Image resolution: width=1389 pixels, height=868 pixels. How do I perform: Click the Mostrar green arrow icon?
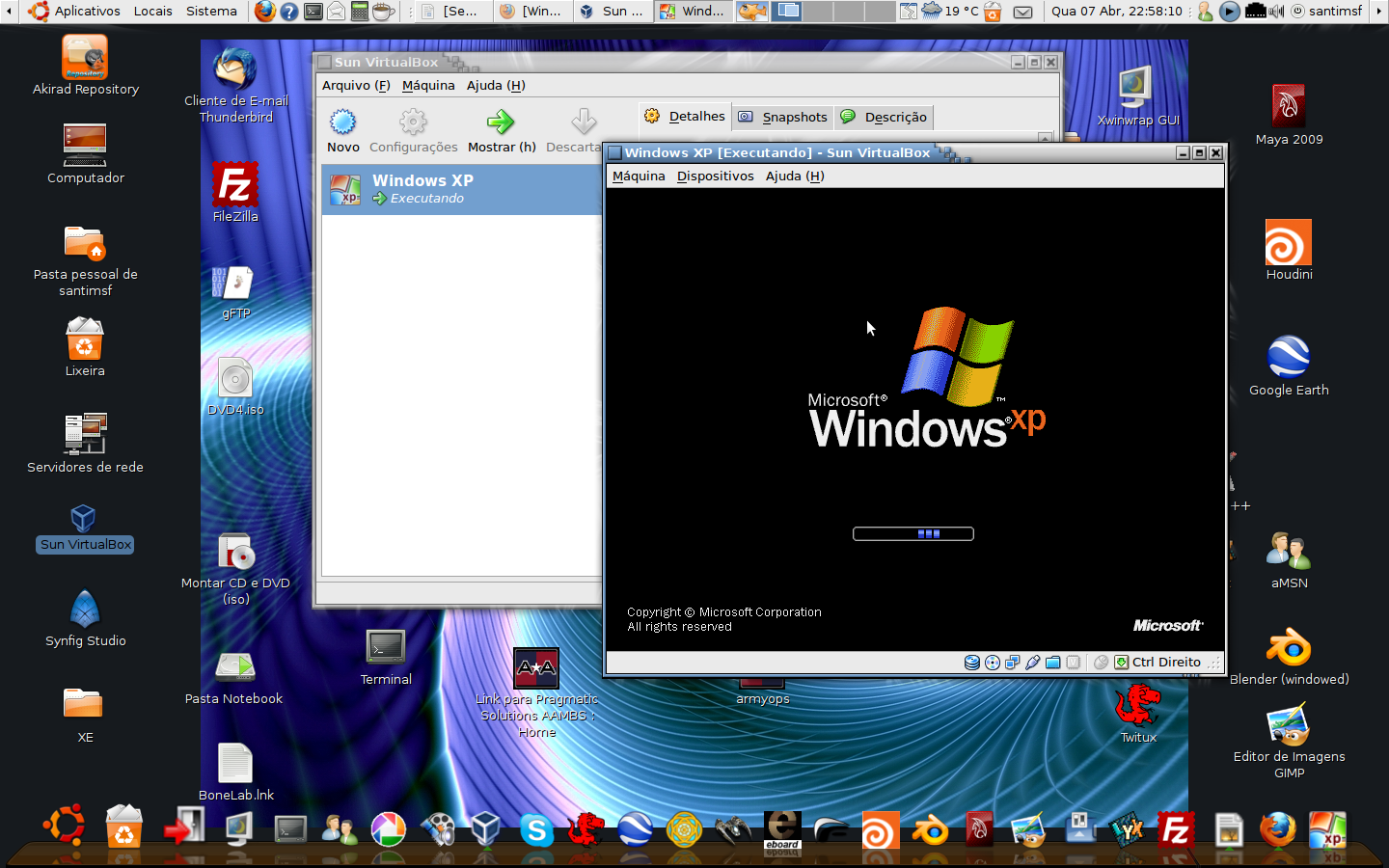tap(501, 122)
